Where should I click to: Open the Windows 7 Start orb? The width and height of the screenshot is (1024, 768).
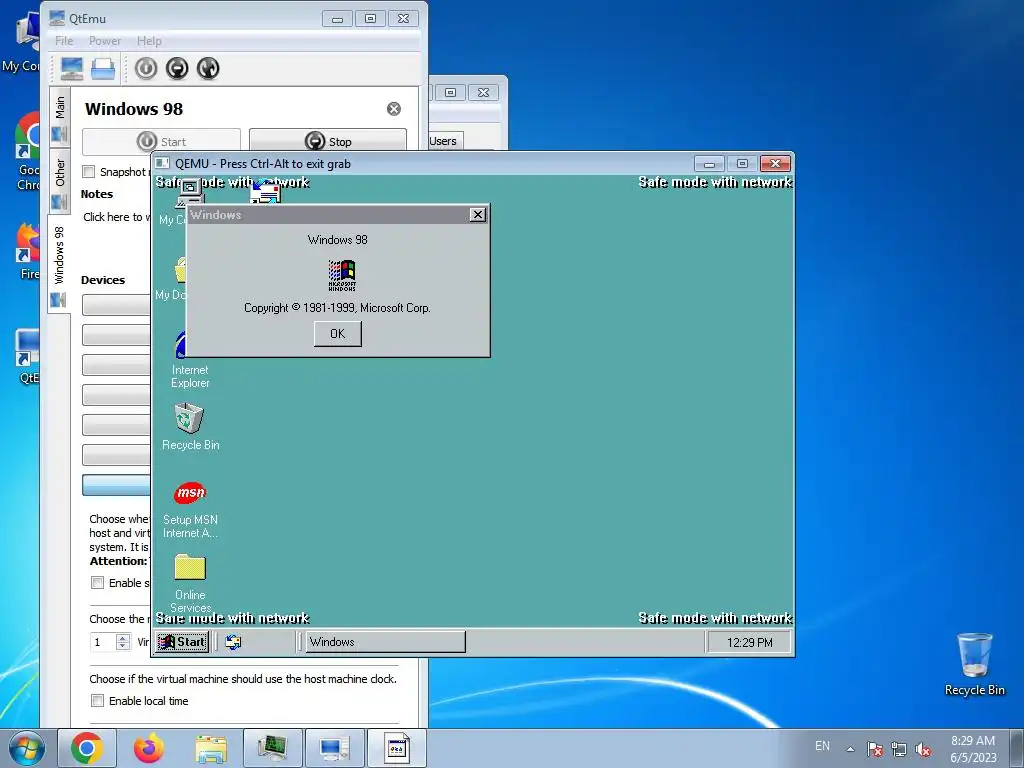[x=27, y=748]
